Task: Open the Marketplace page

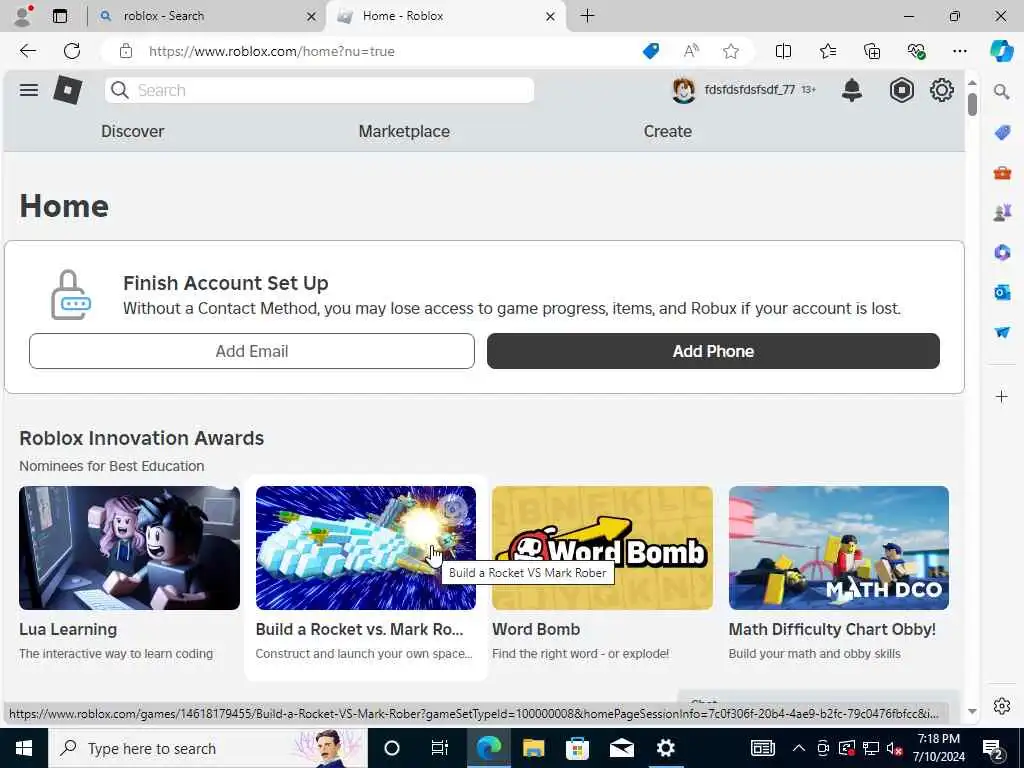Action: [404, 131]
